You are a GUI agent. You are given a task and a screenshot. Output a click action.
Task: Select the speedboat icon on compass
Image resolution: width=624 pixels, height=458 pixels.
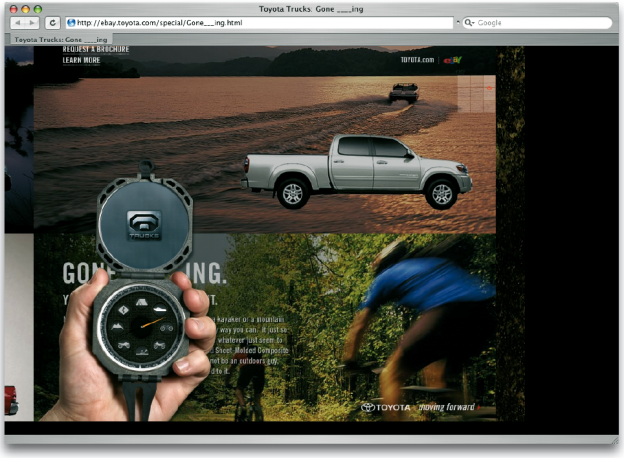click(160, 309)
